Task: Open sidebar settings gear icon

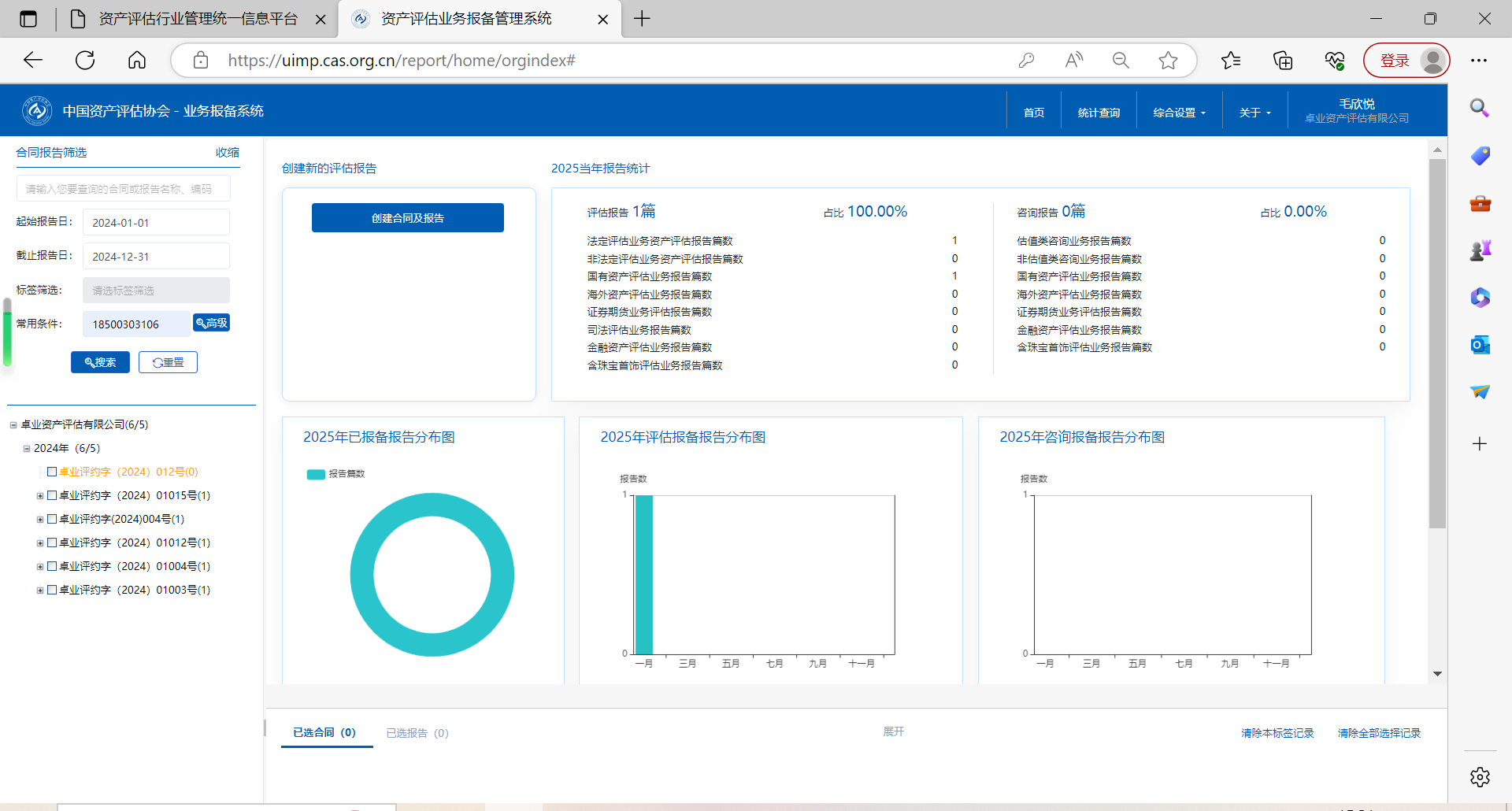Action: [x=1480, y=777]
